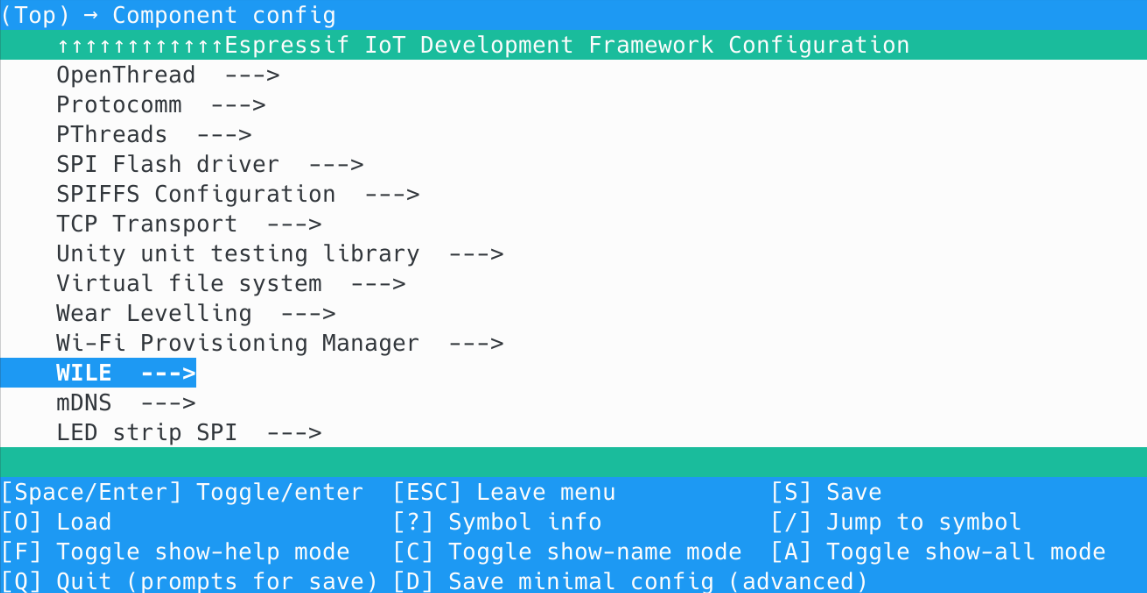Select the LED strip SPI entry

[x=146, y=433]
